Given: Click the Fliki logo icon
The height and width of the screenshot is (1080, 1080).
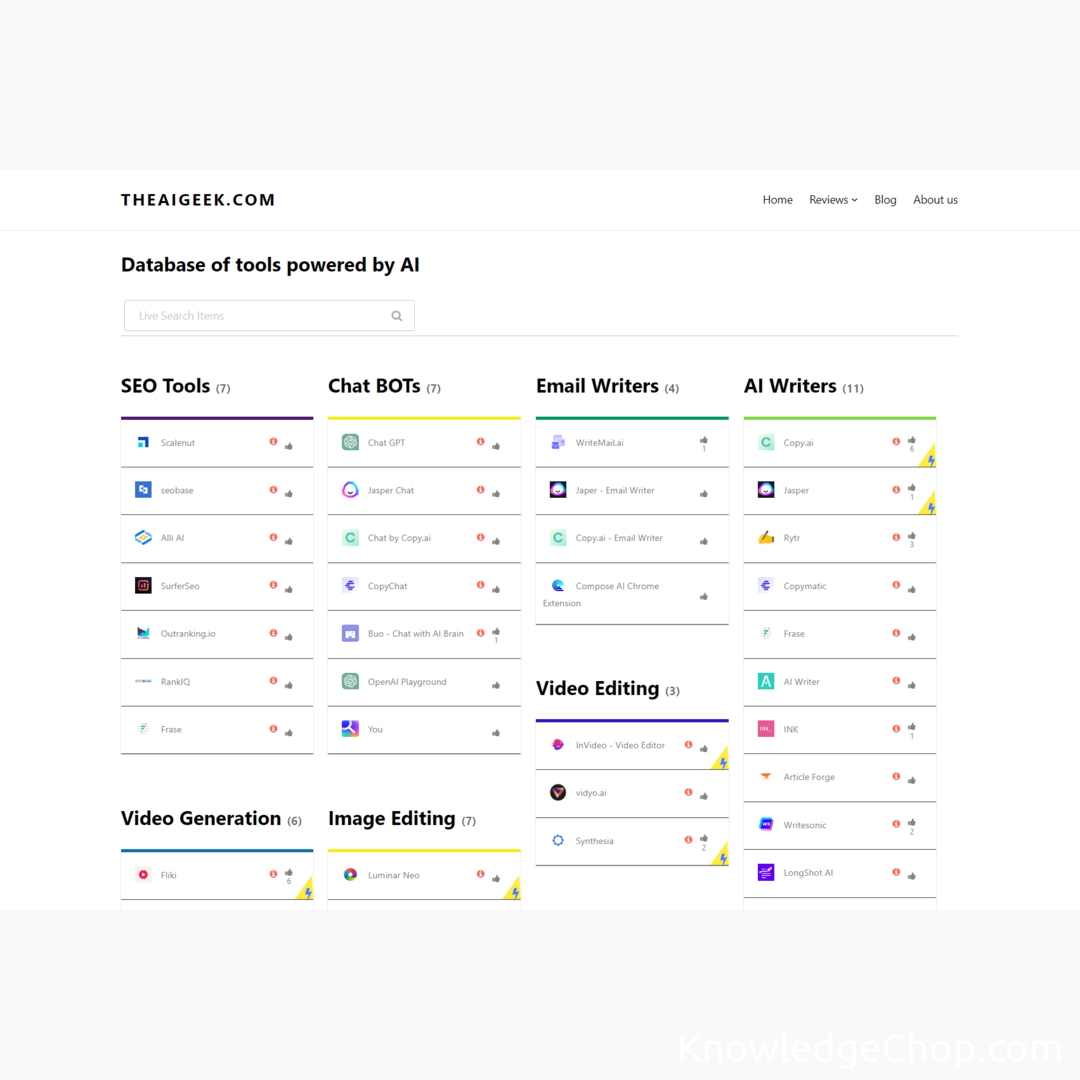Looking at the screenshot, I should tap(143, 875).
